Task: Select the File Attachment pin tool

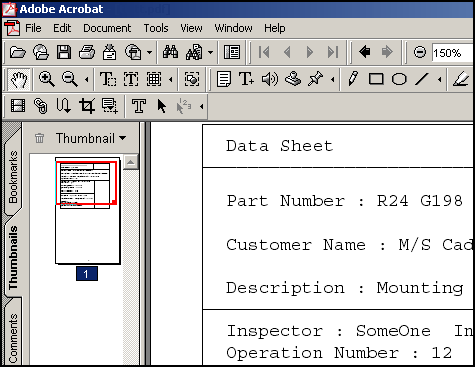Action: pos(315,79)
